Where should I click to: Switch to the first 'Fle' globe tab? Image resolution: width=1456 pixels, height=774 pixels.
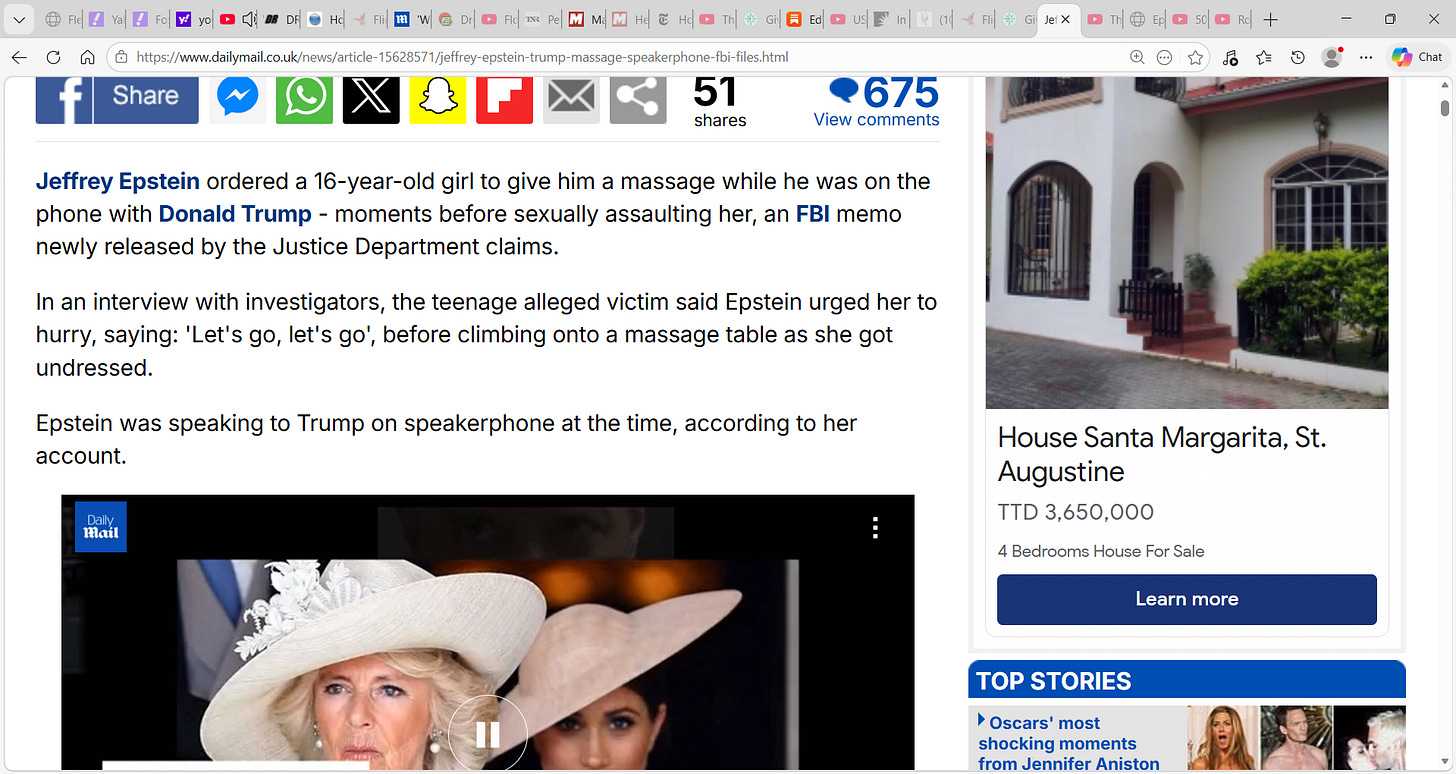[x=63, y=19]
